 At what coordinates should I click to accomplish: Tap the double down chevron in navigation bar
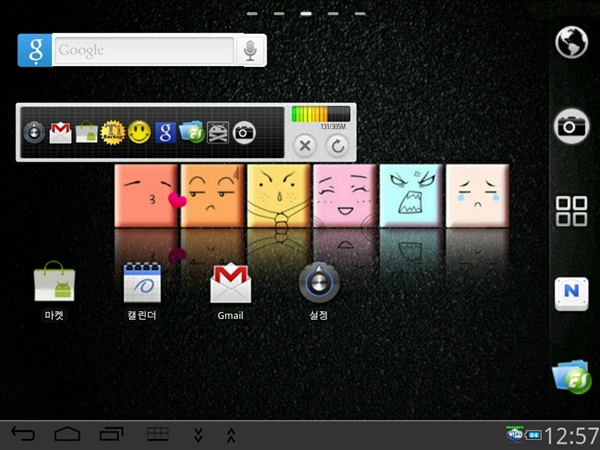(198, 434)
